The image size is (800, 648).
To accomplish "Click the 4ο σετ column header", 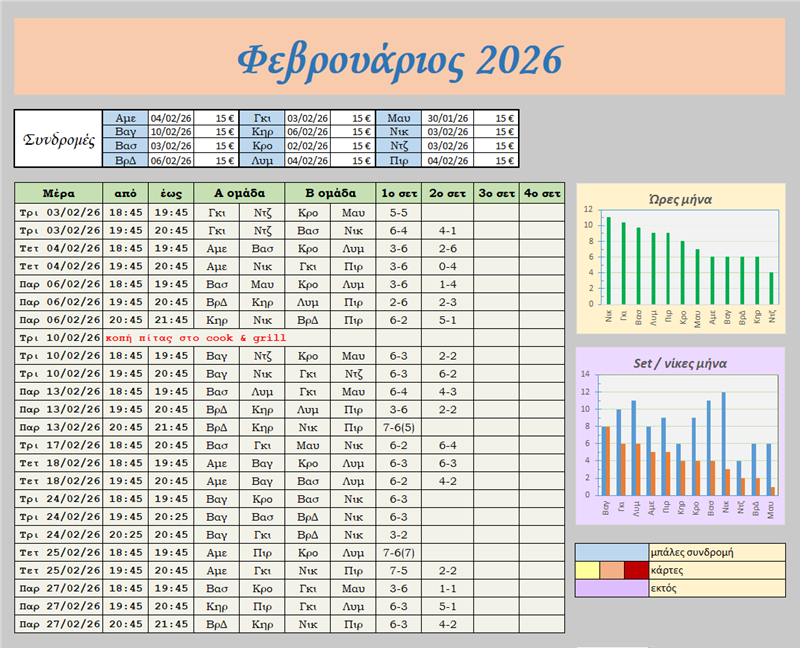I will [542, 193].
